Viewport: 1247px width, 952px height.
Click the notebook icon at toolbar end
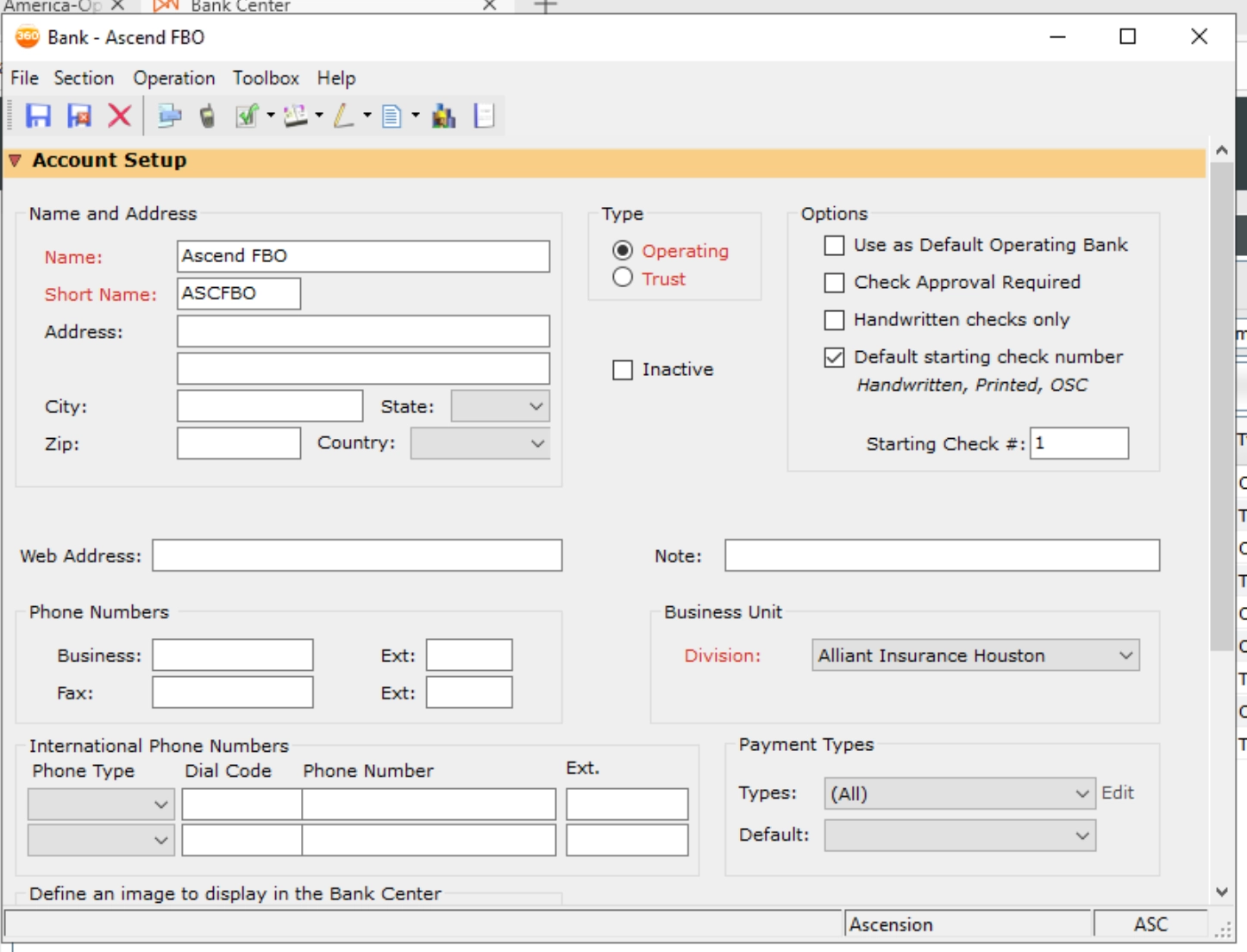point(484,116)
